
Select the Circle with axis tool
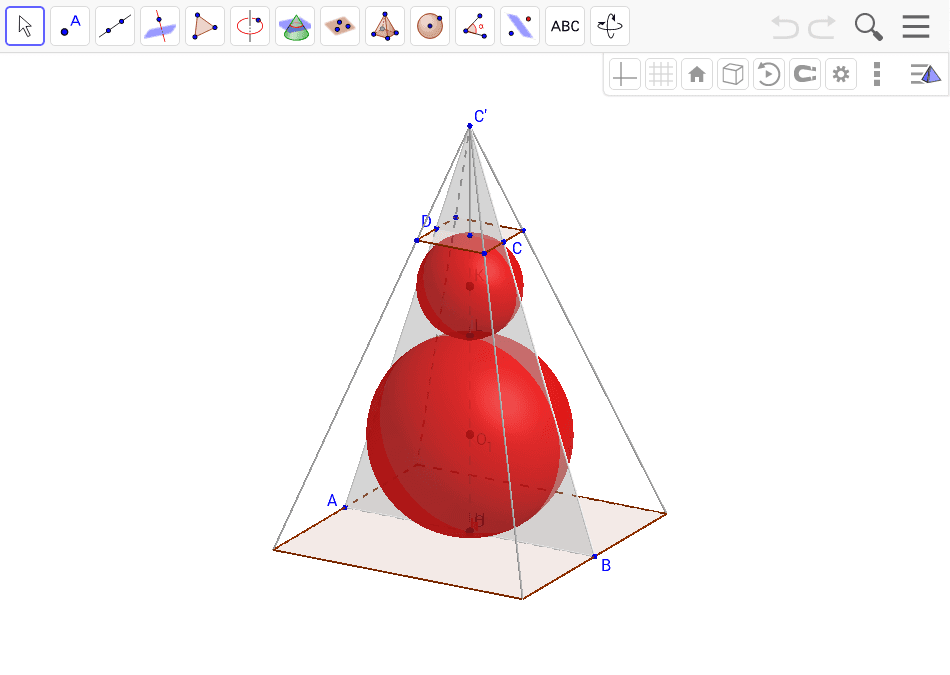click(250, 26)
